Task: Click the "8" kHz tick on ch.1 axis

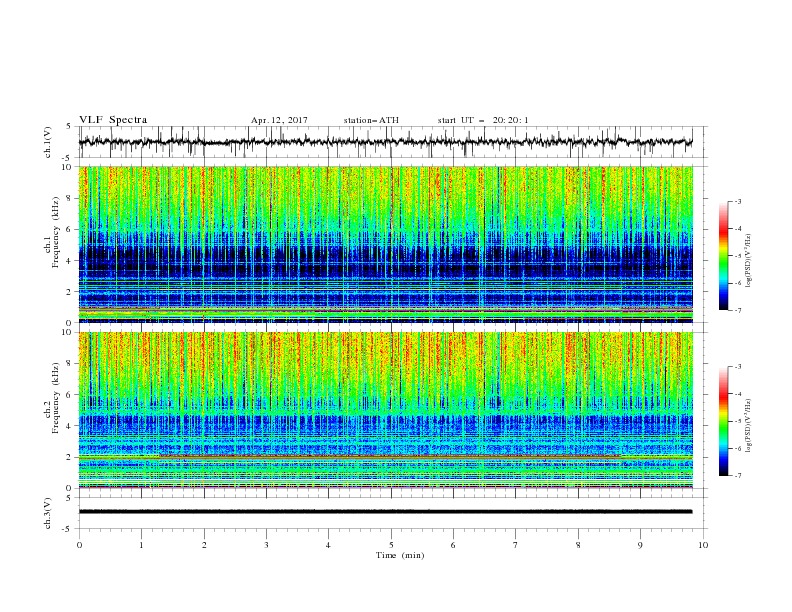Action: coord(70,198)
